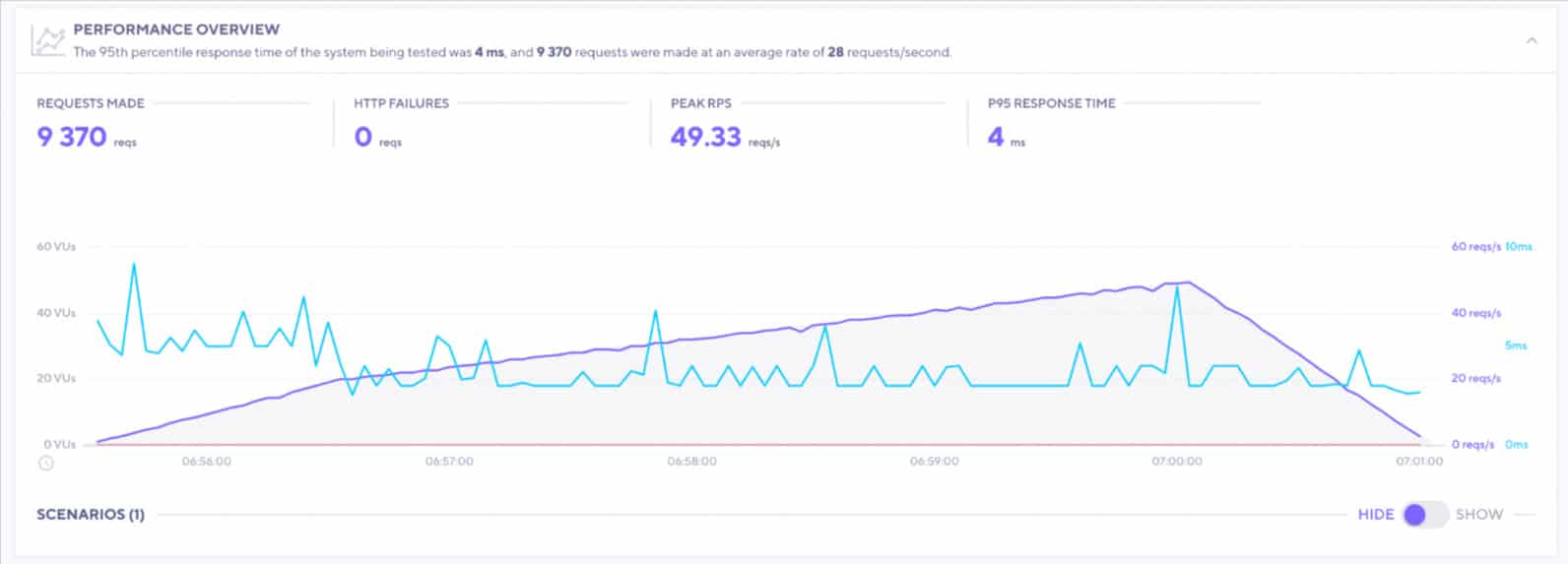
Task: Select the 07:00:00 time axis marker
Action: point(1177,461)
